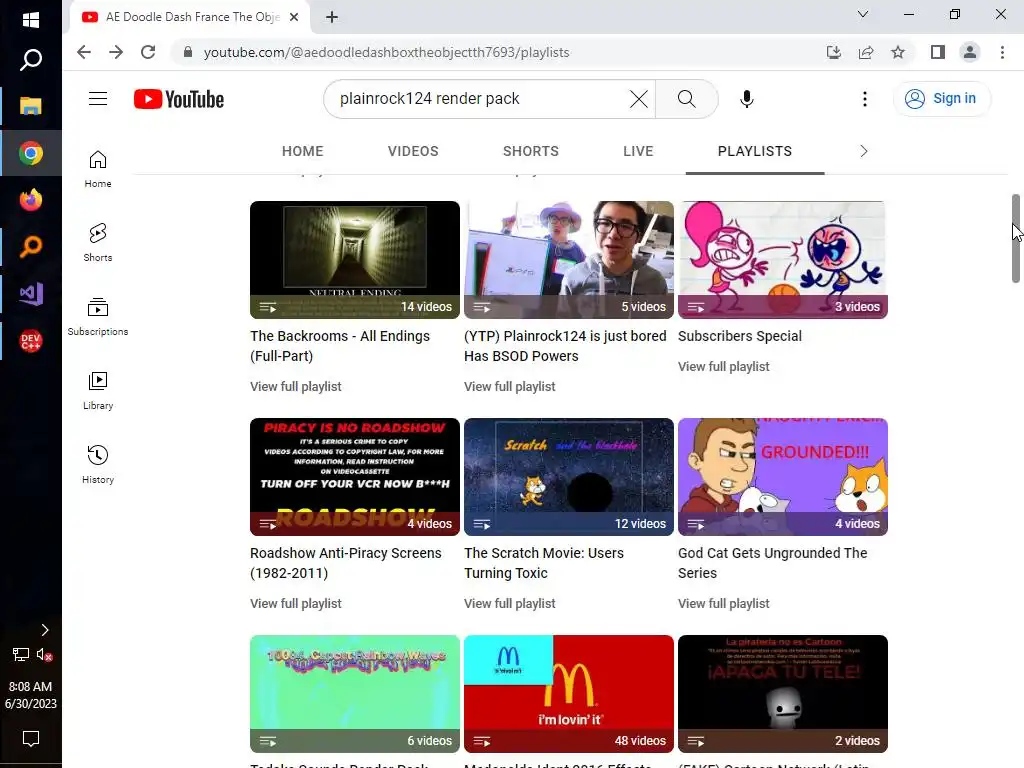Open a new browser tab with plus
Viewport: 1024px width, 768px height.
pos(332,17)
